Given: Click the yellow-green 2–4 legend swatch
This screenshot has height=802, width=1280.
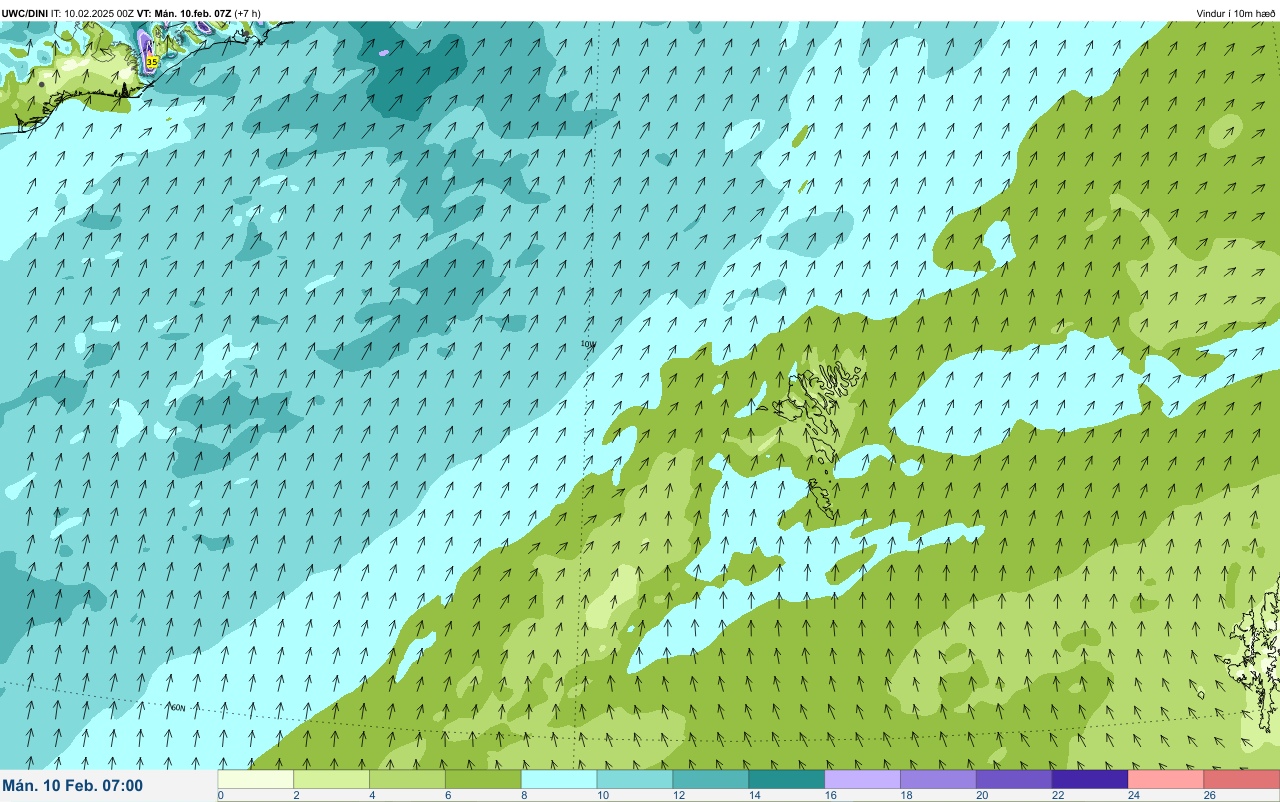Looking at the screenshot, I should click(332, 779).
